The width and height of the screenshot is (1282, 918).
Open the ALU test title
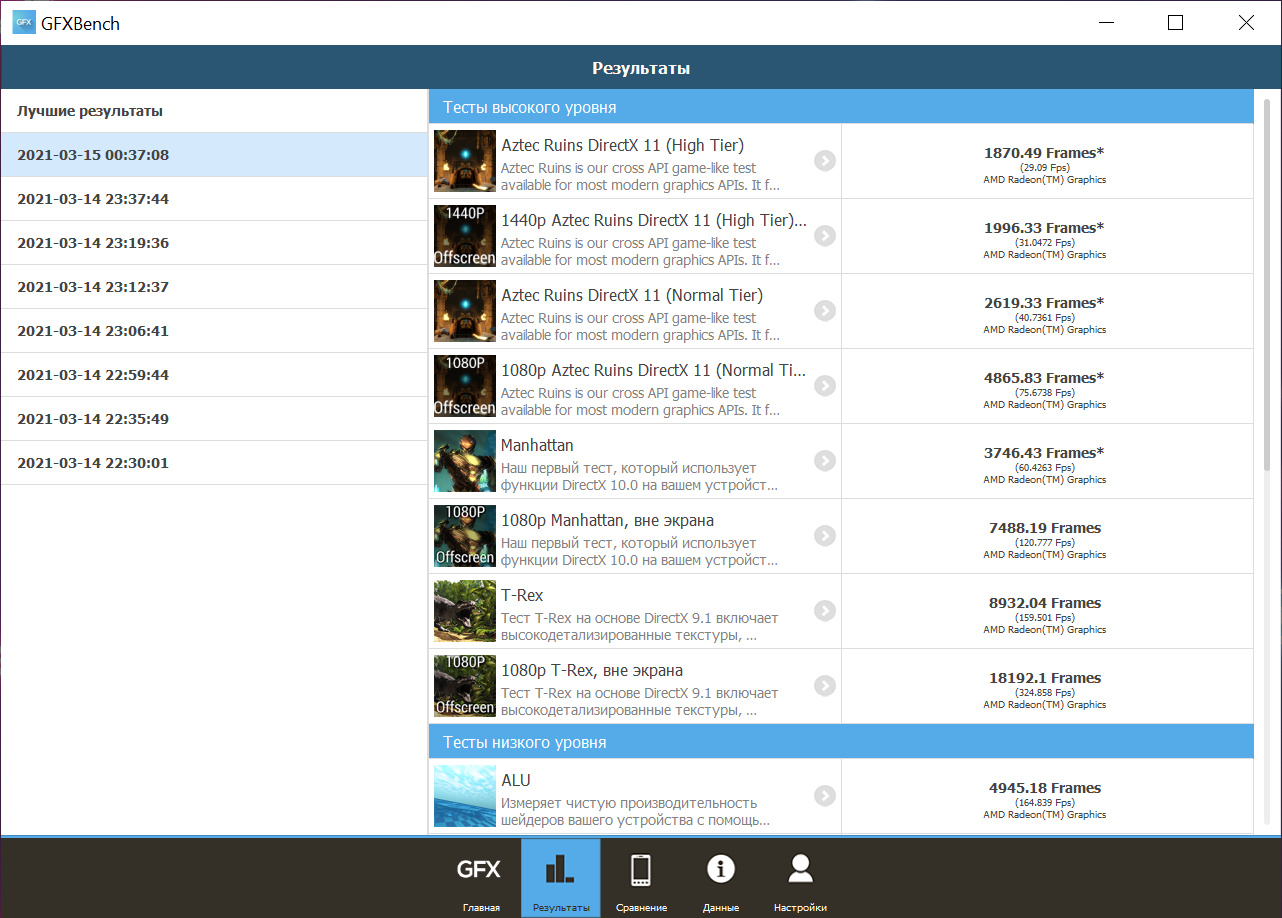[516, 780]
